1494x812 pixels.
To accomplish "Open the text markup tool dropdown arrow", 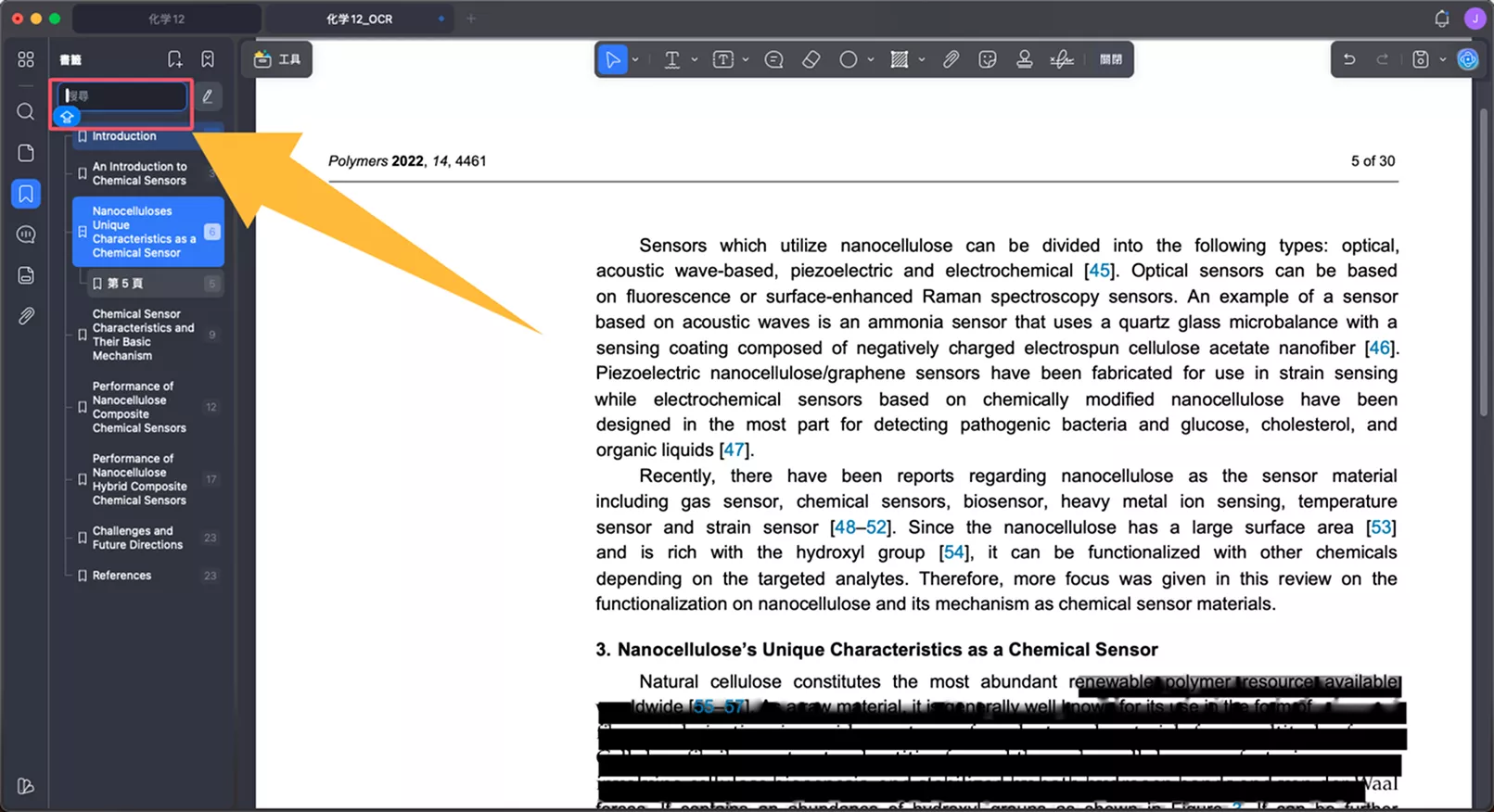I will (x=694, y=59).
